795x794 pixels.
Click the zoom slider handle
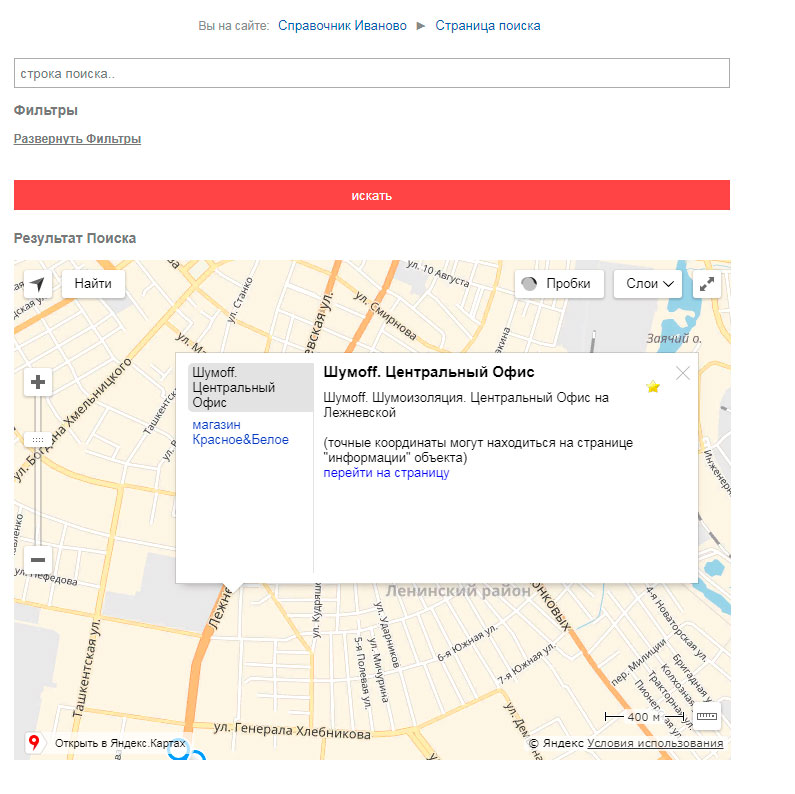38,440
